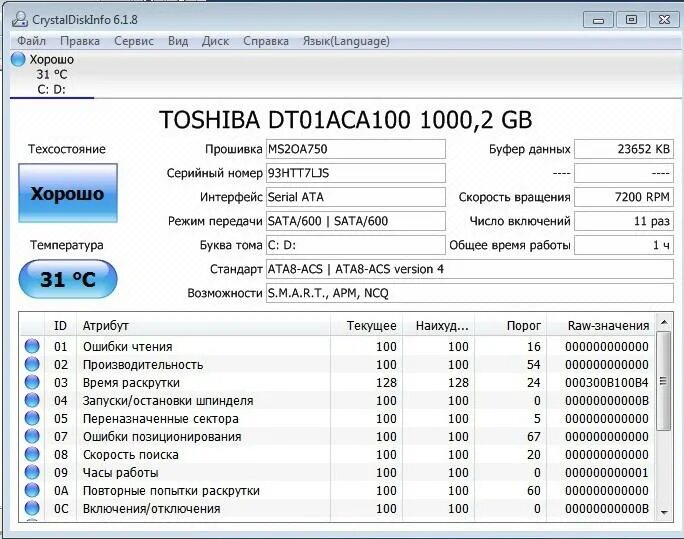Click the Общее время работы value 1 ч

coord(624,245)
